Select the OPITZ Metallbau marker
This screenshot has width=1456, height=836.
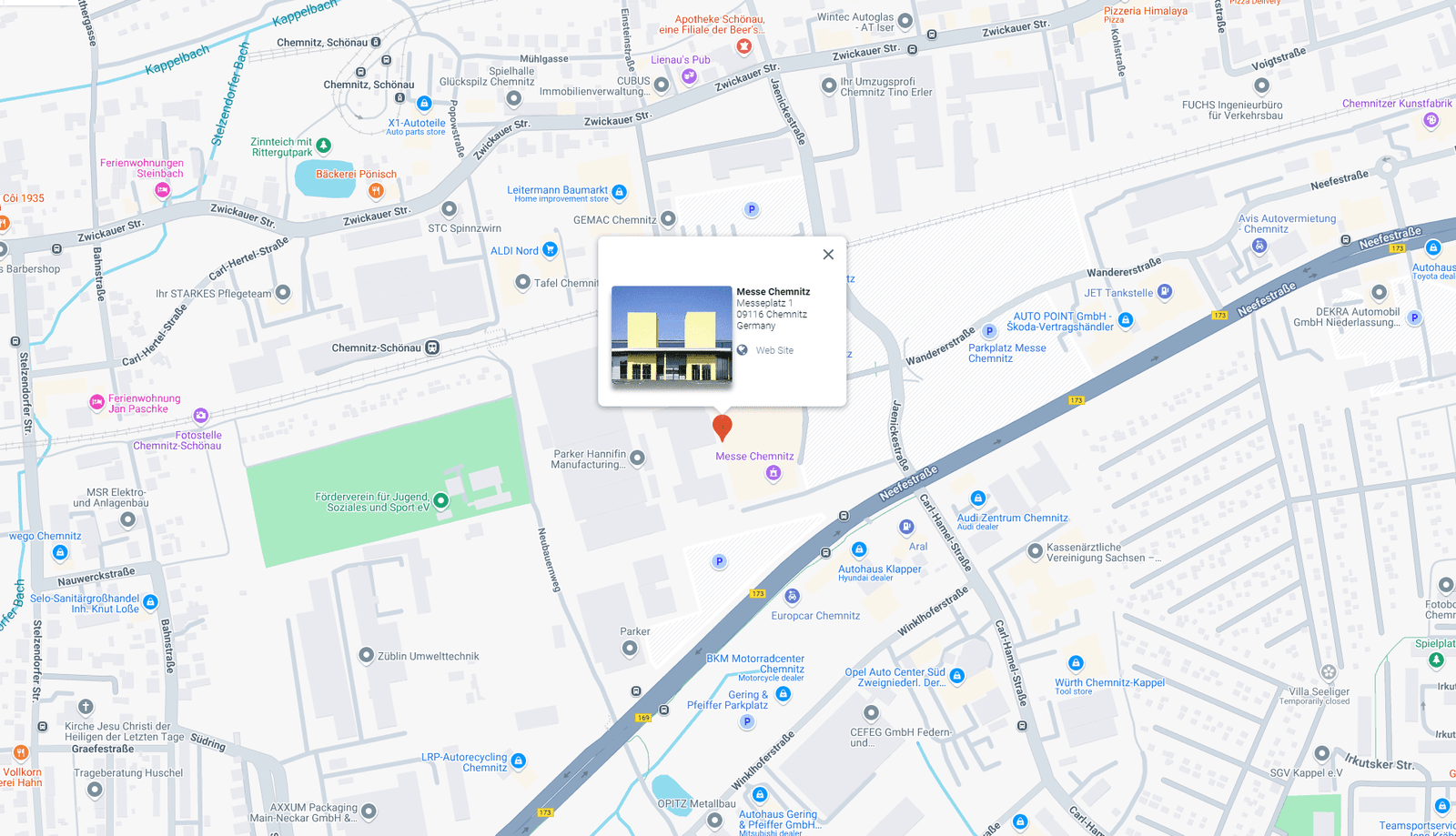pyautogui.click(x=715, y=821)
